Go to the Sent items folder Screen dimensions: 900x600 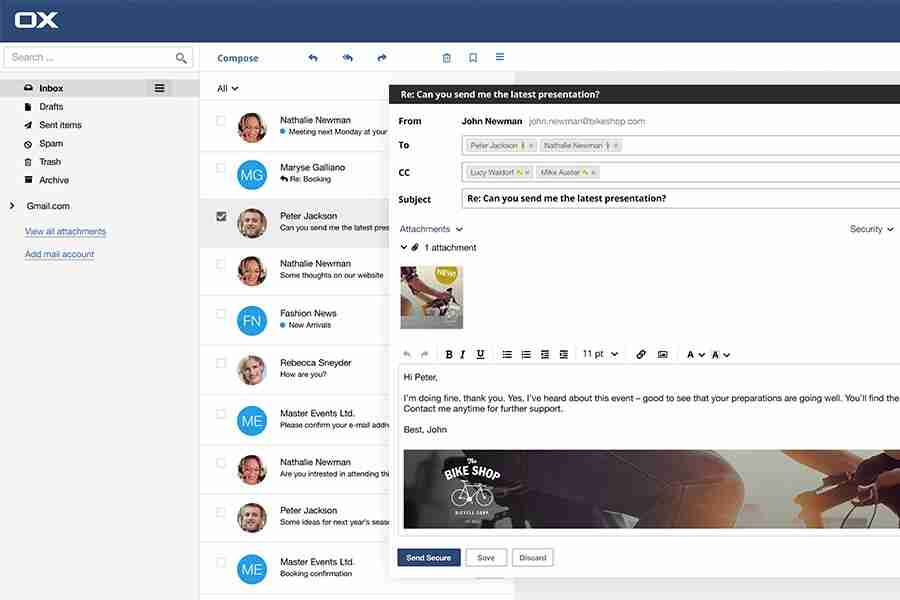(60, 125)
